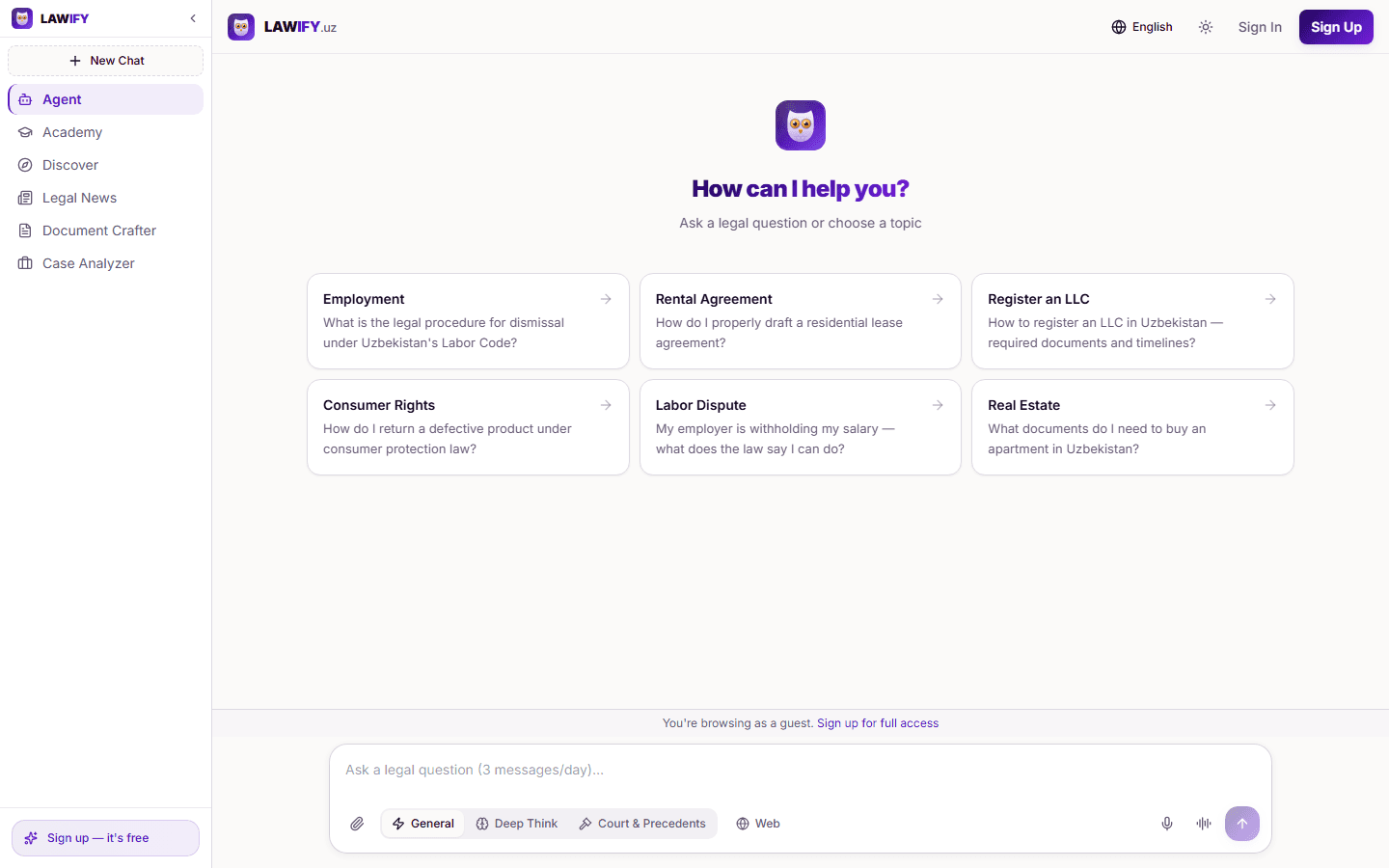This screenshot has width=1389, height=868.
Task: Click the send message arrow button
Action: (x=1242, y=824)
